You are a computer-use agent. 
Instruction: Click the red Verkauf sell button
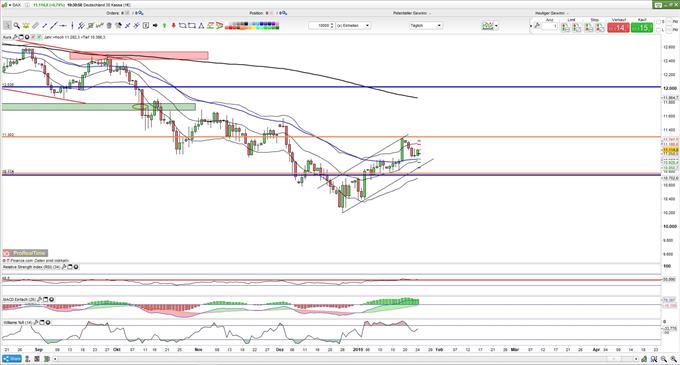tap(618, 28)
